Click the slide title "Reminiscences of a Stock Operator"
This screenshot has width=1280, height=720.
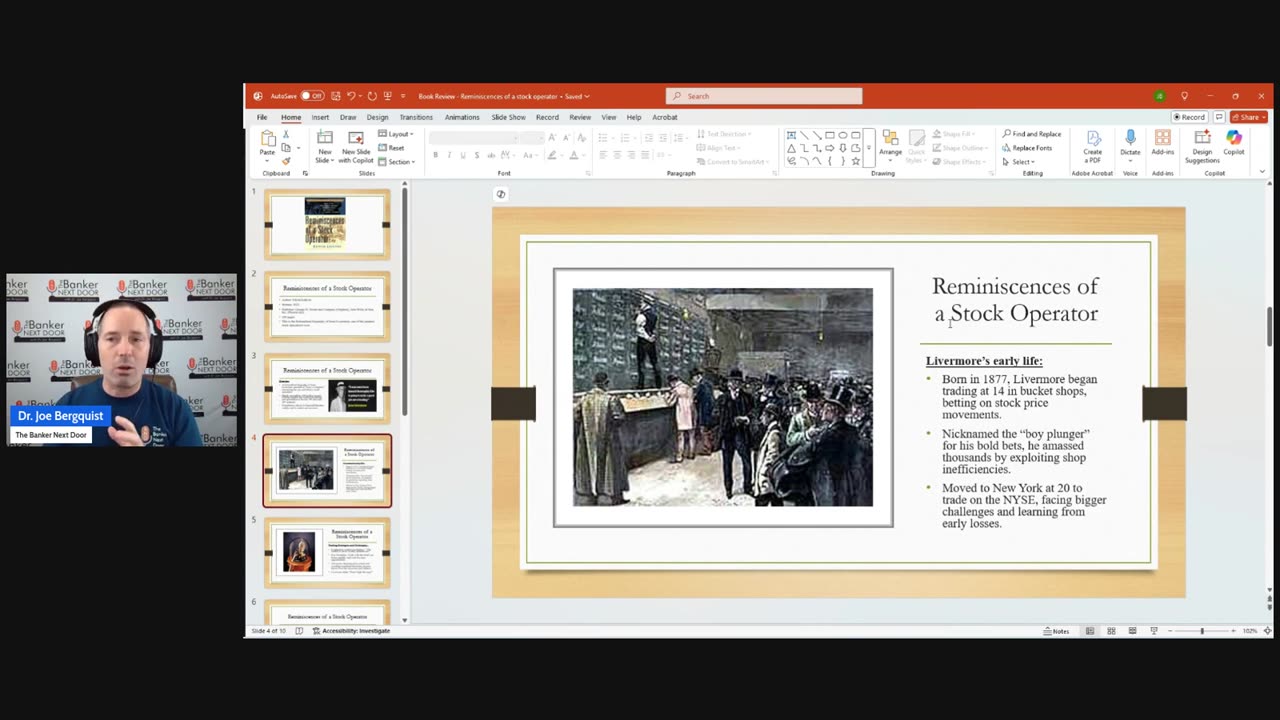point(1015,299)
